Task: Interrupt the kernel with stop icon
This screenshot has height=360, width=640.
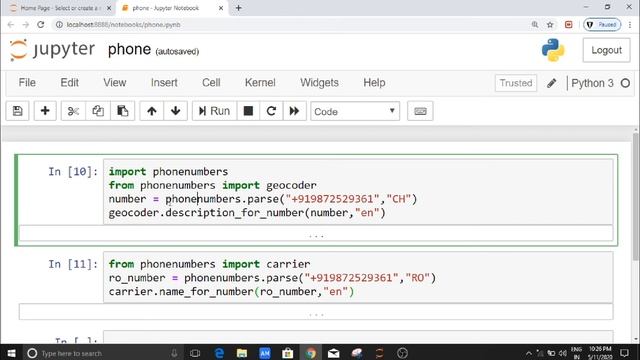Action: [248, 111]
